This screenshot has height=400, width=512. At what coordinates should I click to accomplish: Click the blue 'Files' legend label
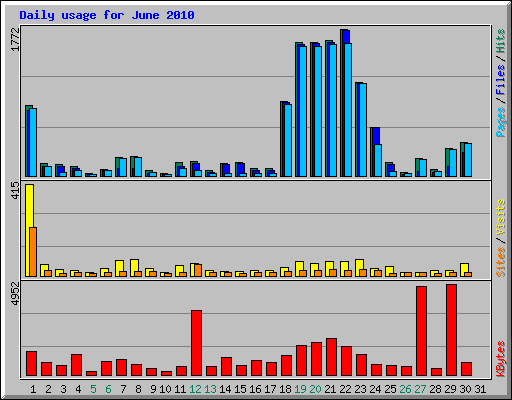[x=500, y=80]
